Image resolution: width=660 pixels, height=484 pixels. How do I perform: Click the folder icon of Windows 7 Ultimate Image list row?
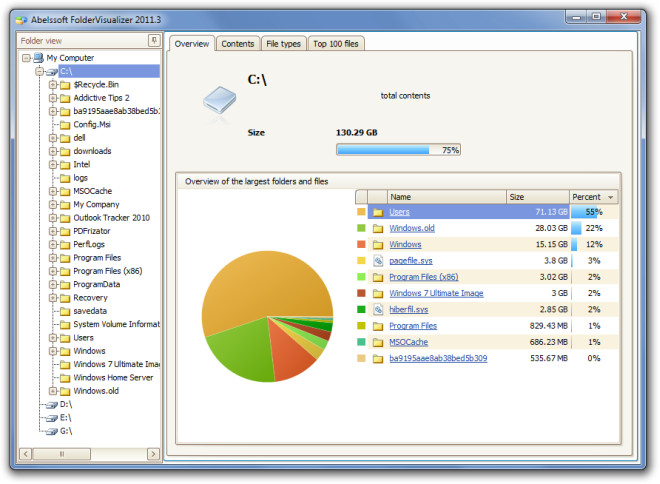click(x=378, y=294)
